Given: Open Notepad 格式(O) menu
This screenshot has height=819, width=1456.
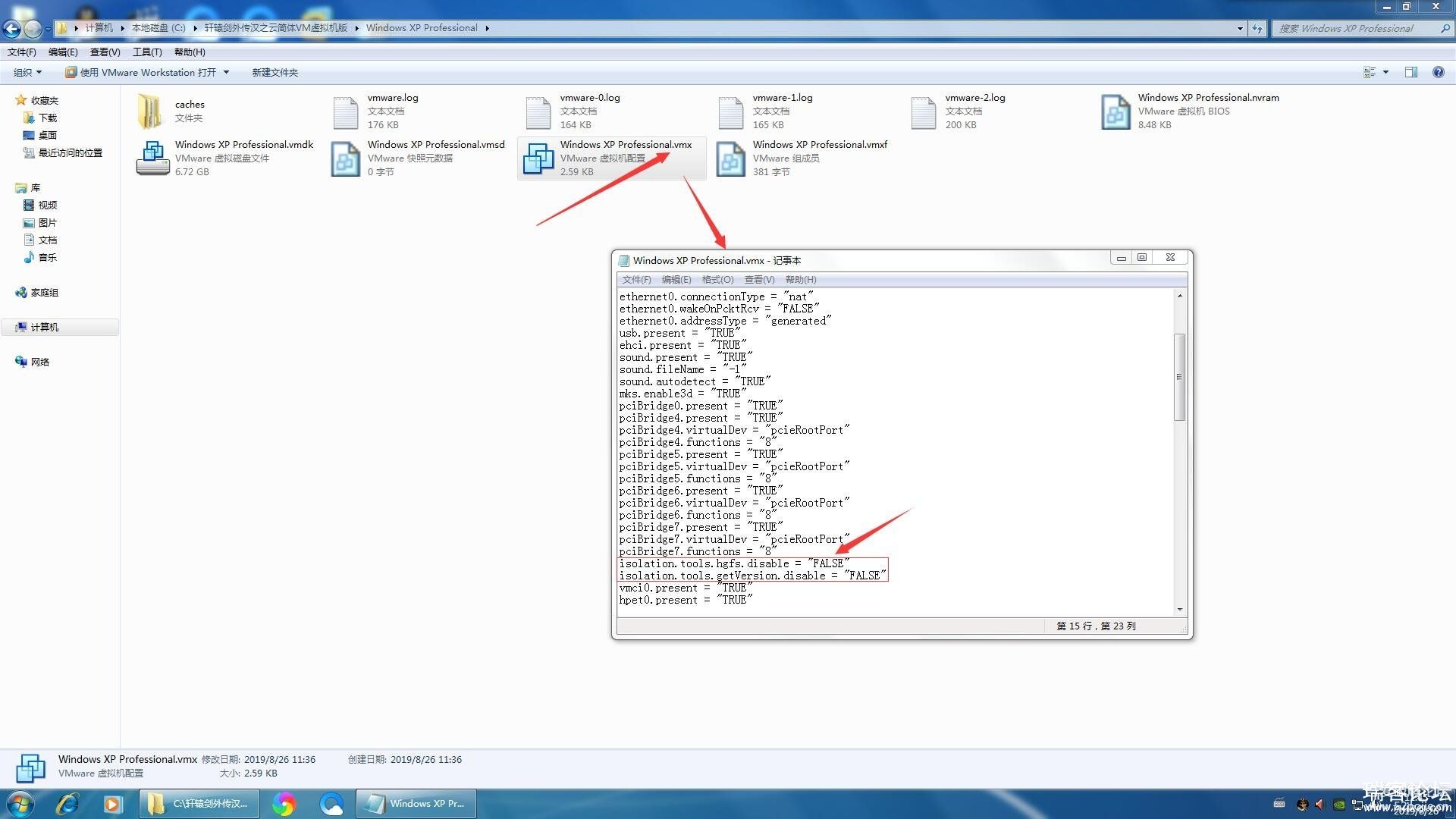Looking at the screenshot, I should [x=717, y=280].
